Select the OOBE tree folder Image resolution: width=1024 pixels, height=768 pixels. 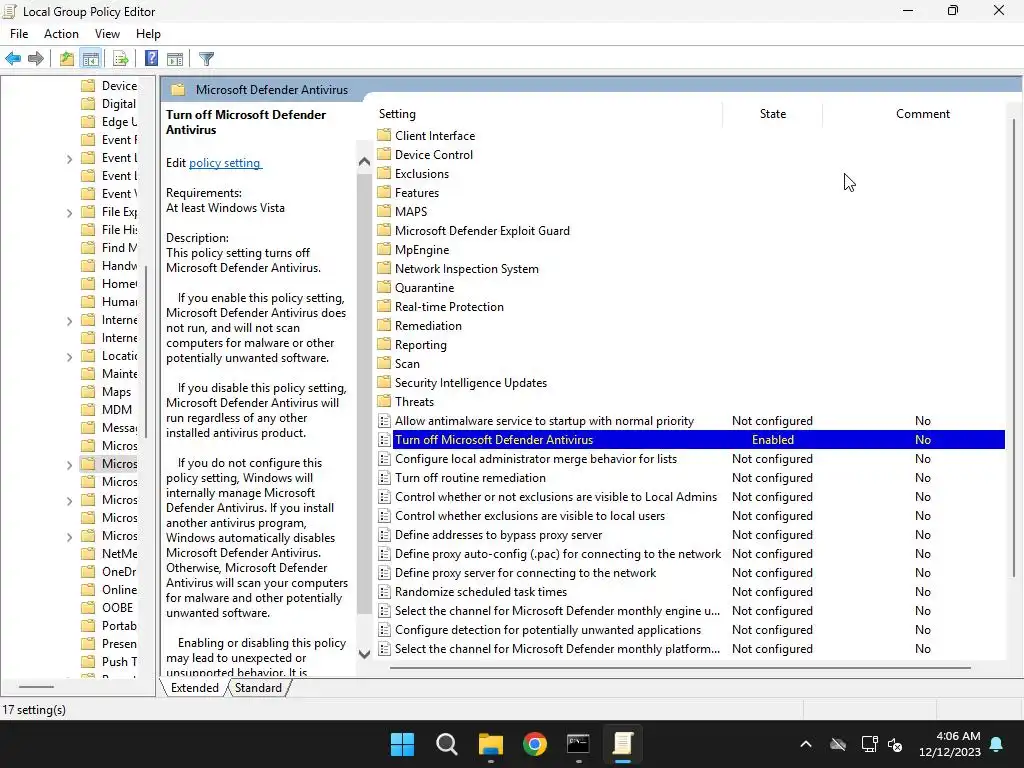click(108, 608)
